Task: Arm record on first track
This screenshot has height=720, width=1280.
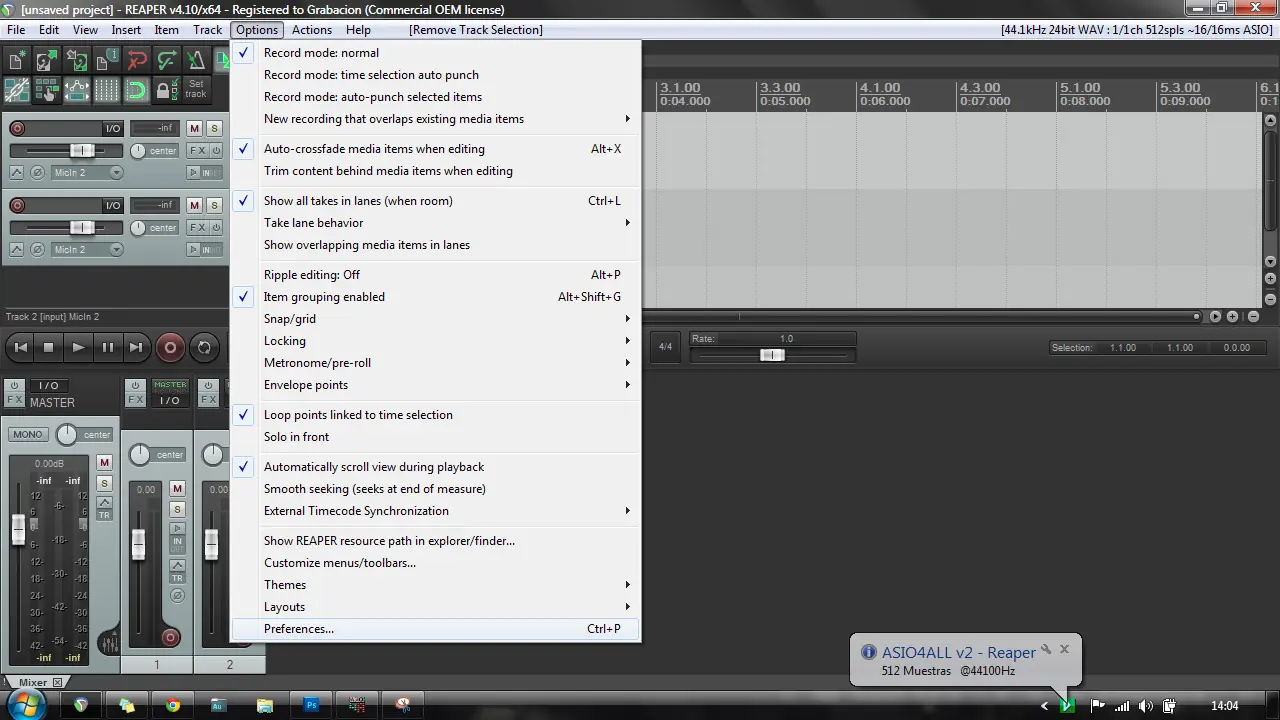Action: pos(17,129)
